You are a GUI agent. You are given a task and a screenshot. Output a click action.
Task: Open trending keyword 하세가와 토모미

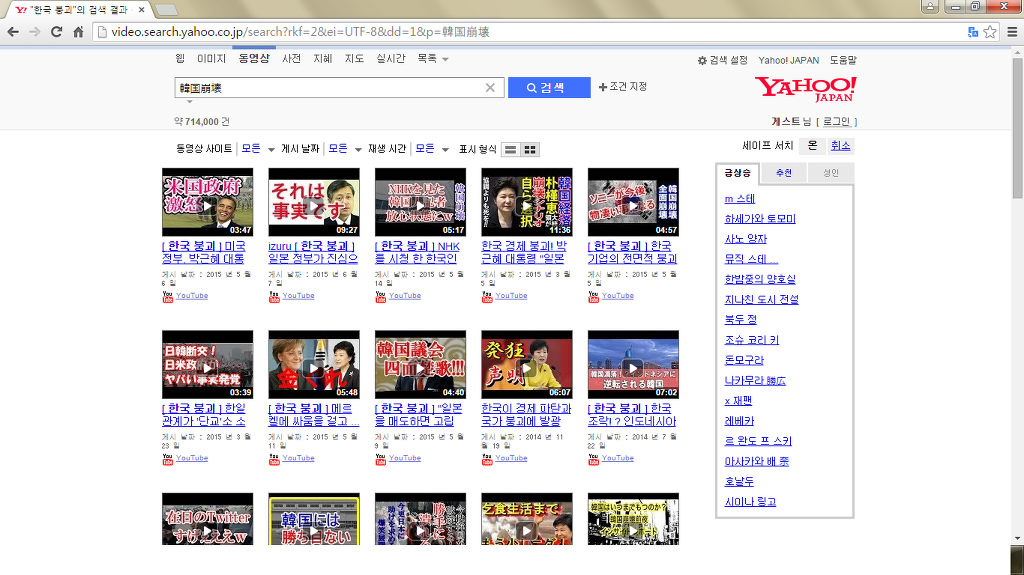pyautogui.click(x=760, y=219)
